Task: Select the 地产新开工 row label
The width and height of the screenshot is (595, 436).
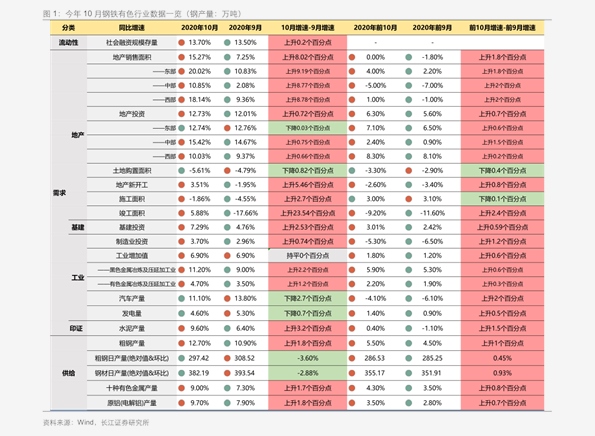Action: click(x=132, y=185)
